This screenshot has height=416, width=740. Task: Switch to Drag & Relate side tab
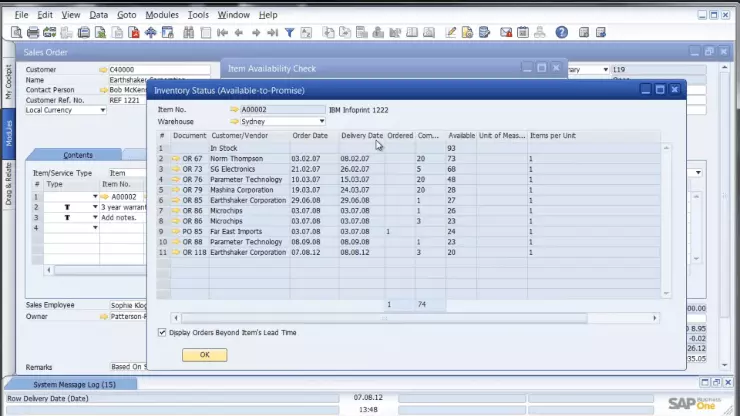8,184
